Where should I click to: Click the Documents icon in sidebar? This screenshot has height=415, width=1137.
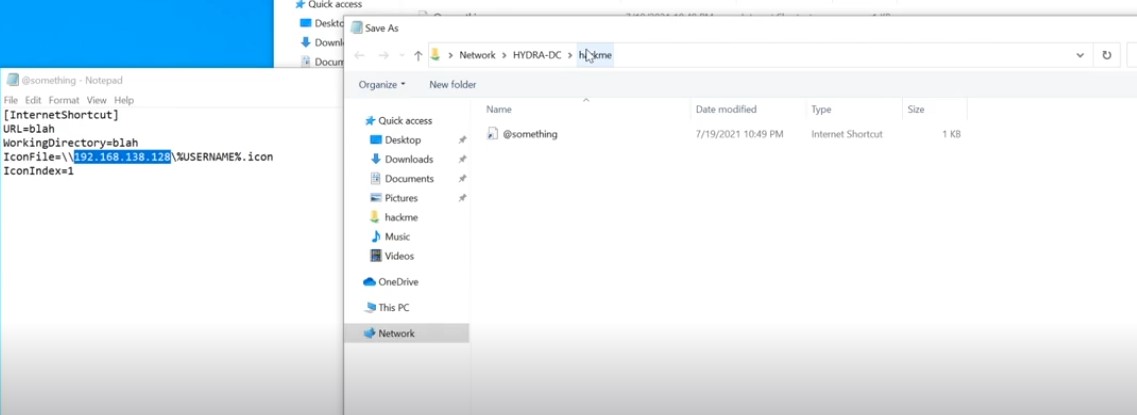point(376,178)
